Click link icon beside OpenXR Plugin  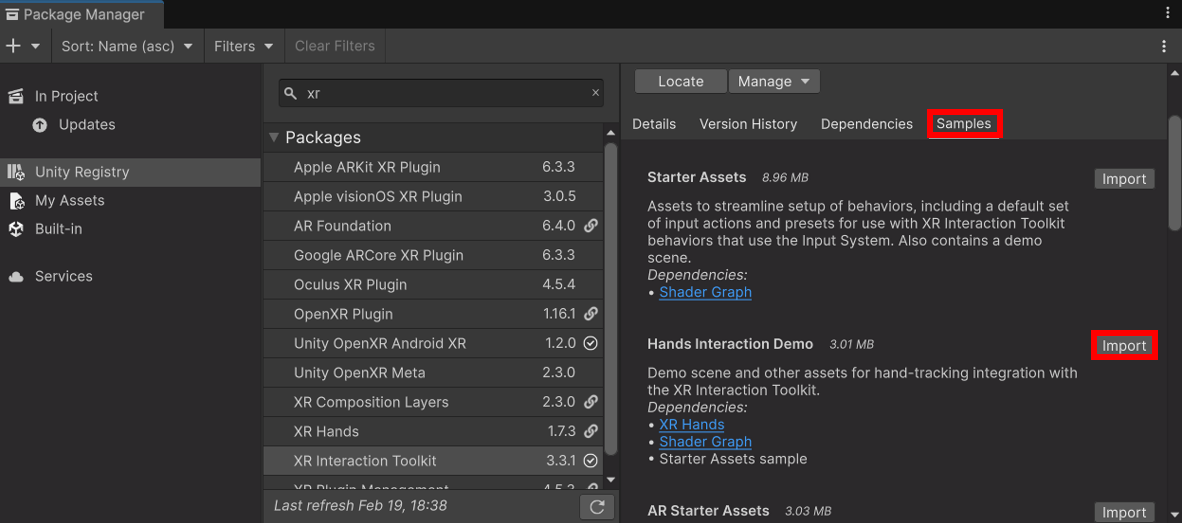[591, 314]
